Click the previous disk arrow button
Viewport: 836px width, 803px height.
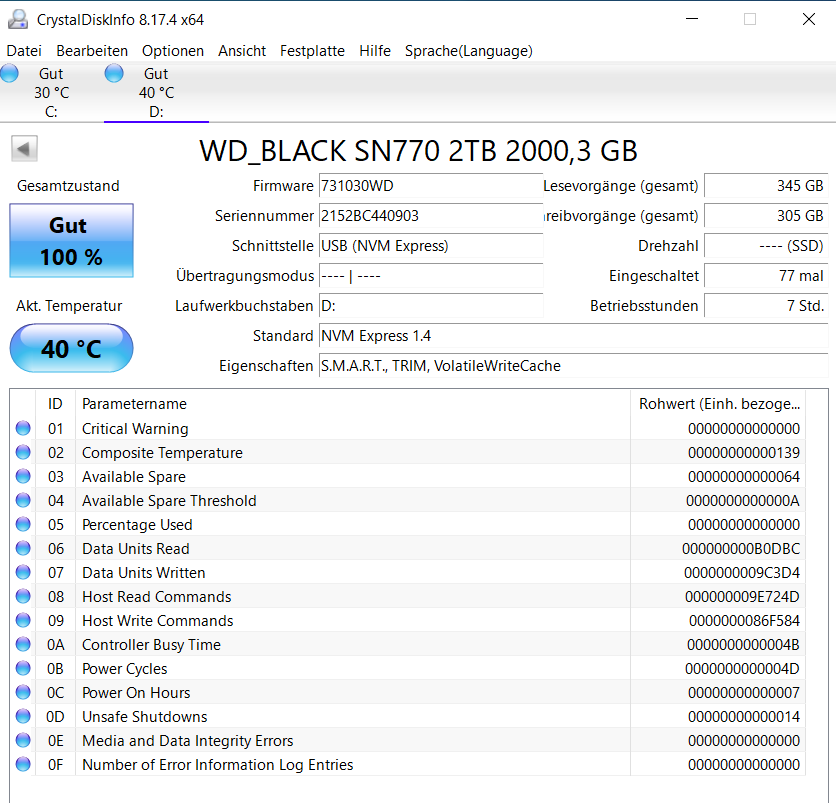pyautogui.click(x=24, y=148)
